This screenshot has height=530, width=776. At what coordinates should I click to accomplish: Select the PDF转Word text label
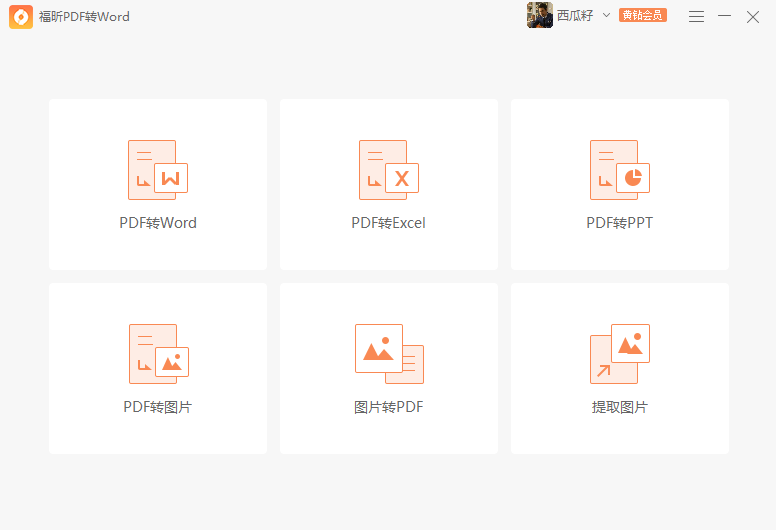[158, 223]
